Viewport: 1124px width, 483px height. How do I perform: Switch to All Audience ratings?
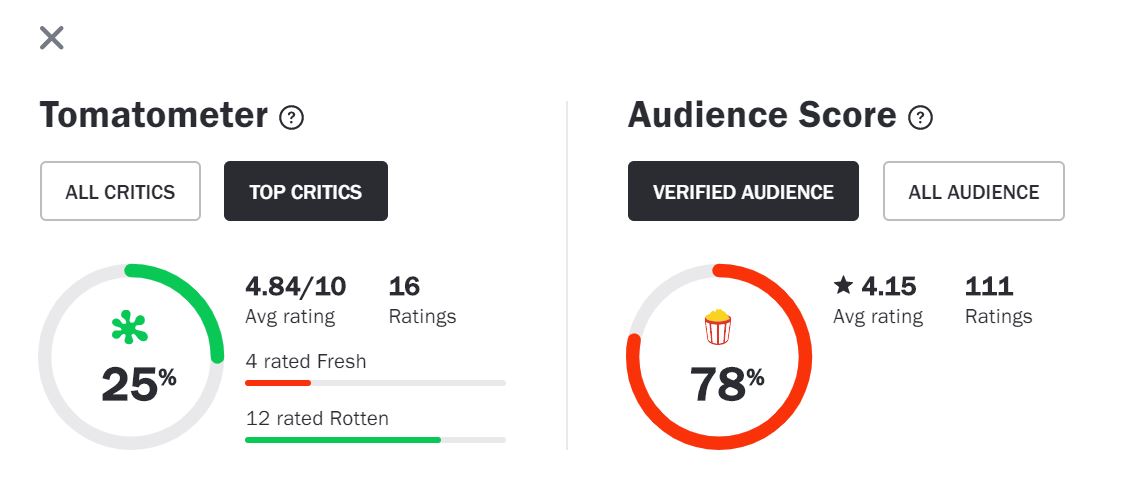tap(973, 191)
